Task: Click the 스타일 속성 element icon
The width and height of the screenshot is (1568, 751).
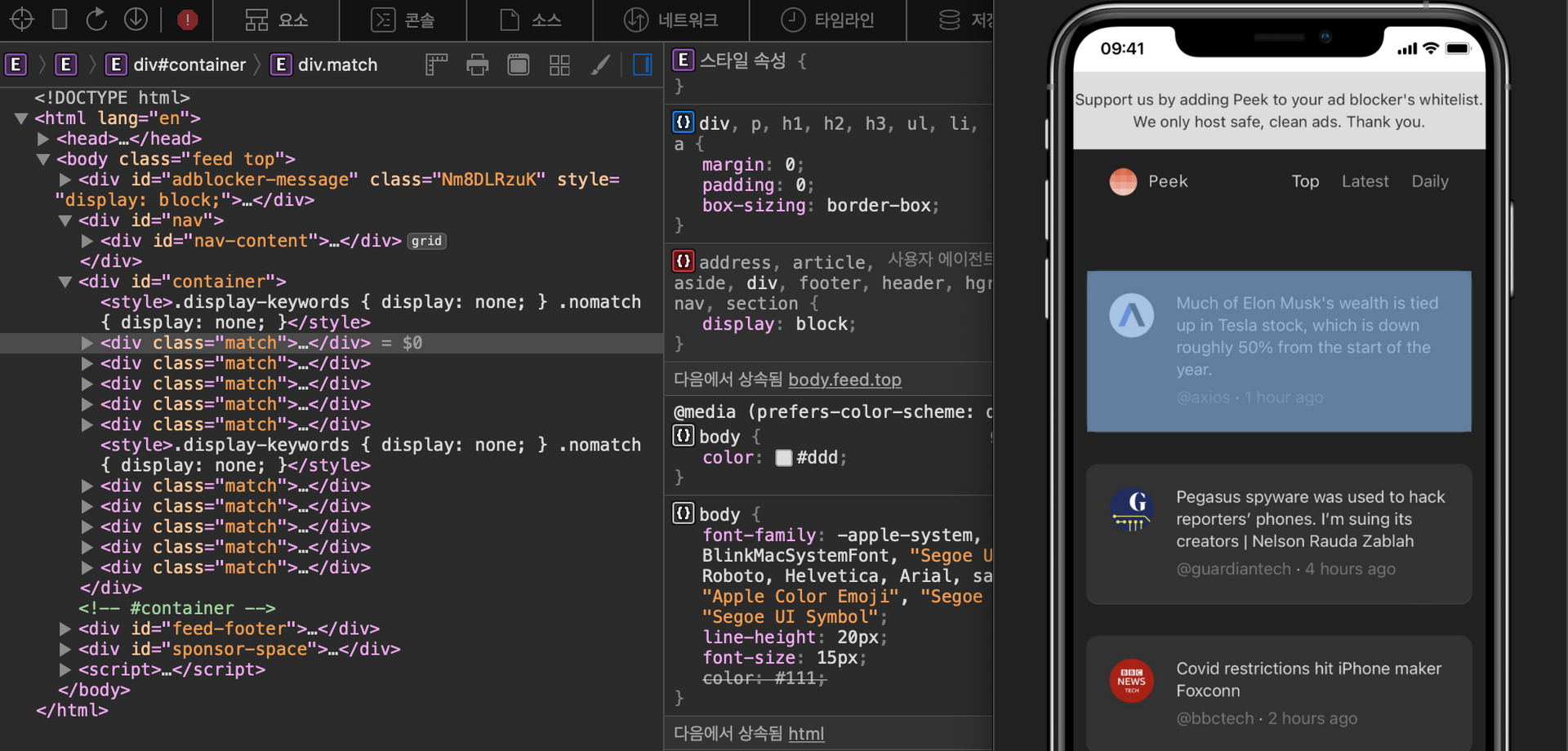Action: [x=684, y=60]
